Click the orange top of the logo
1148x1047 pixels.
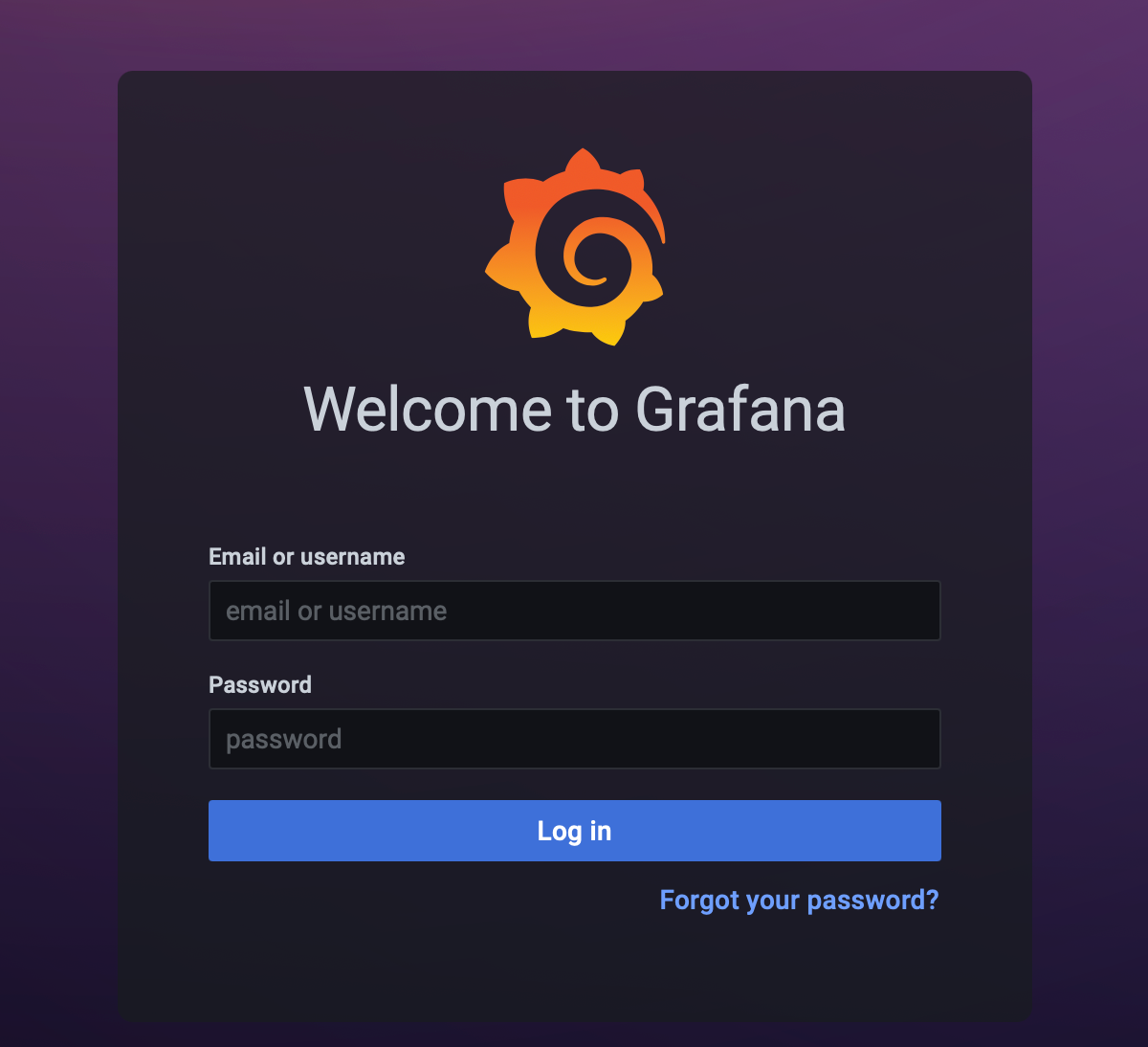[x=583, y=176]
